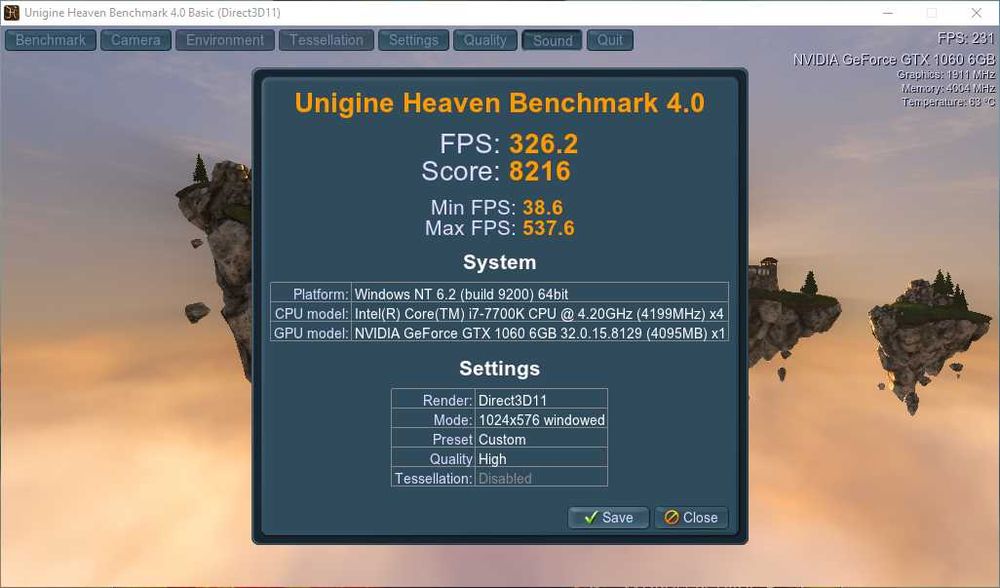Viewport: 1000px width, 588px height.
Task: Open the Quality menu button
Action: point(485,40)
